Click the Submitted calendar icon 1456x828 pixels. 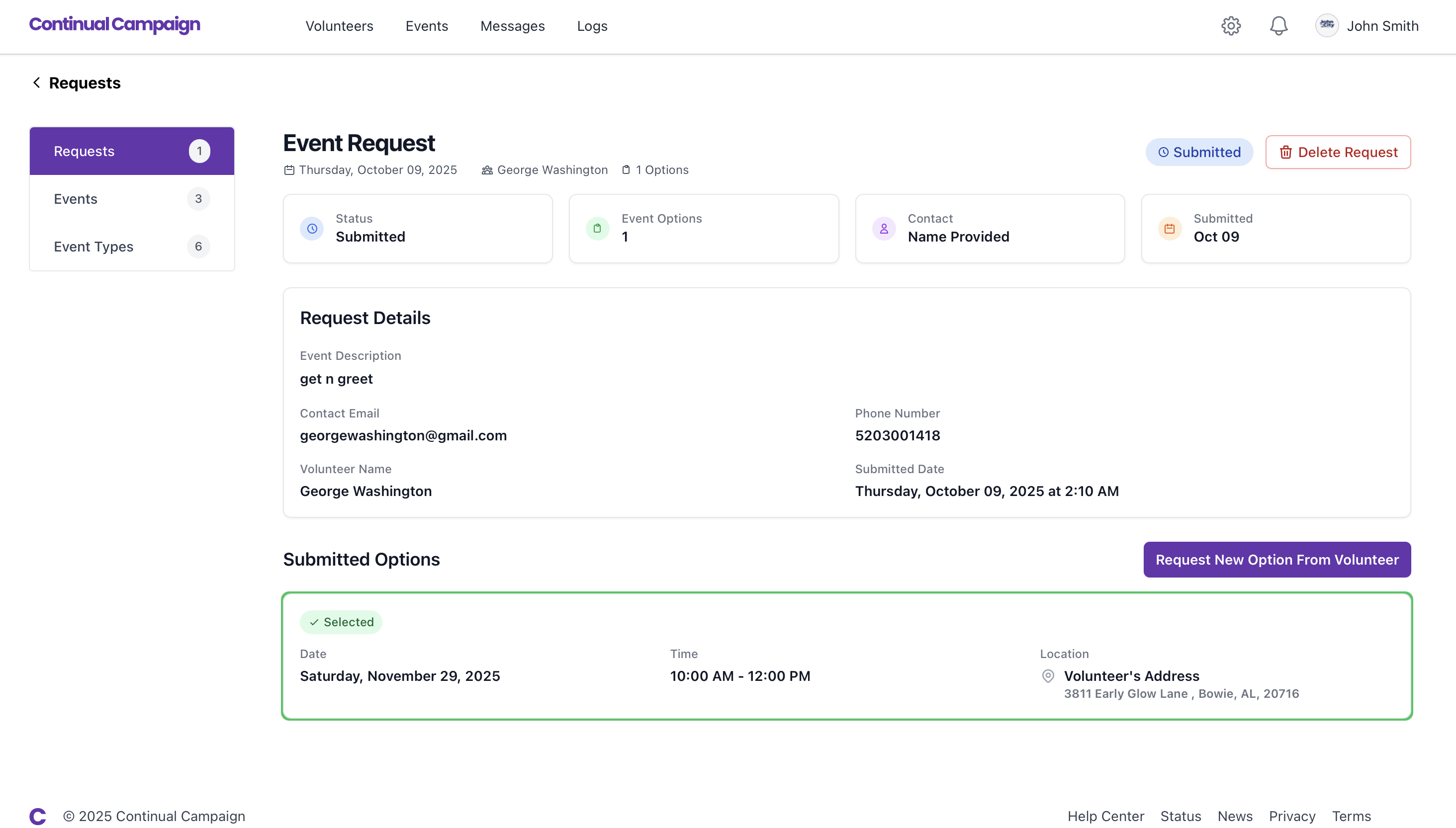(1169, 229)
